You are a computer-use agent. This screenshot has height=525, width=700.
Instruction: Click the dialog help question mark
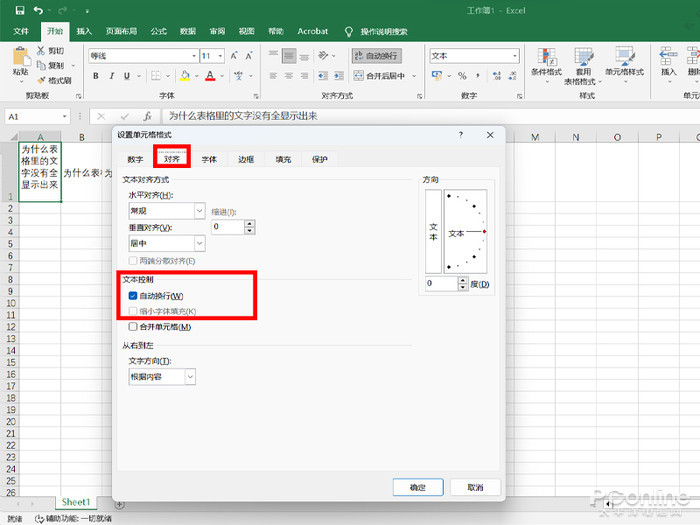click(461, 134)
